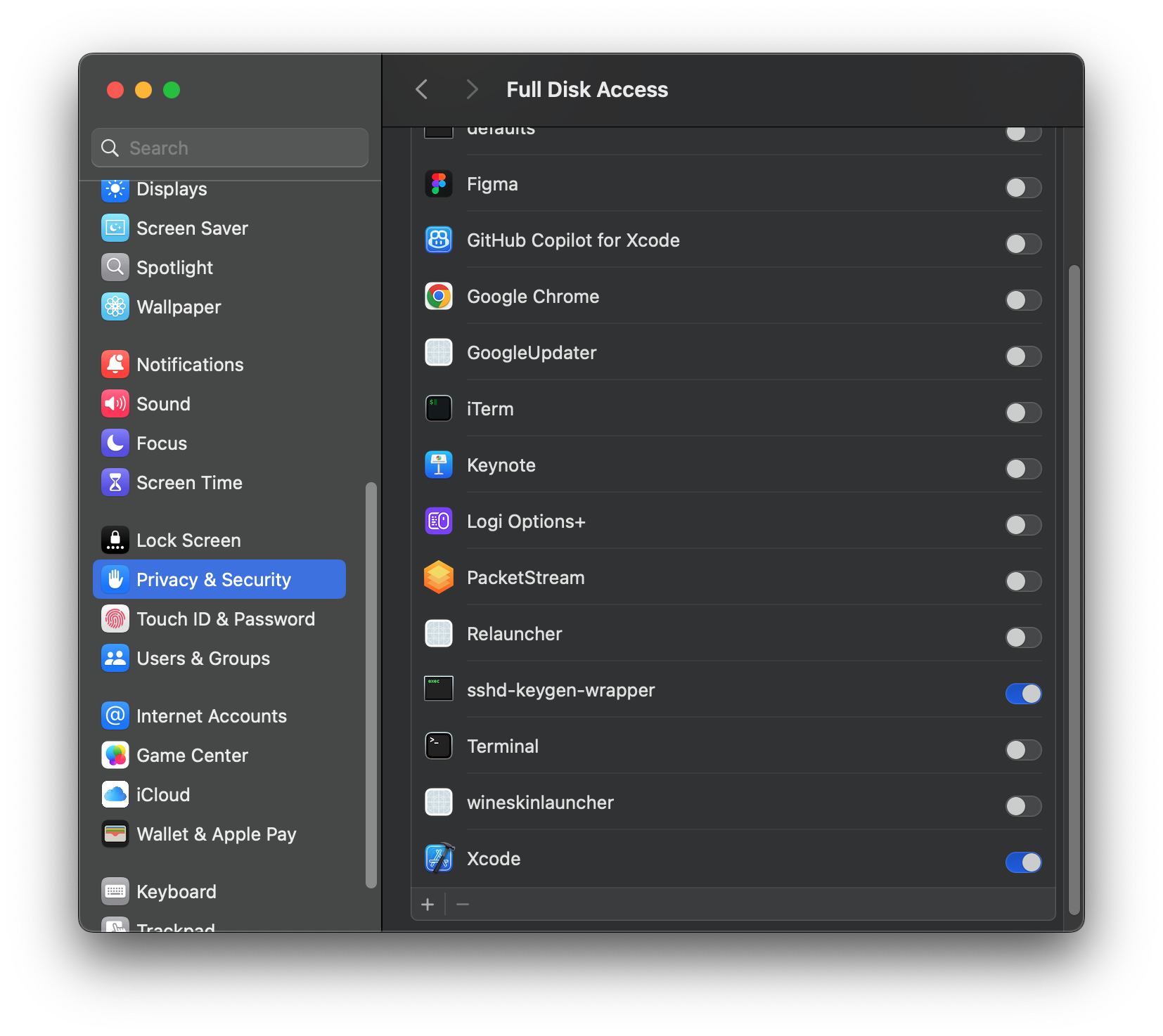Switch on Relauncher disk access

click(1023, 637)
